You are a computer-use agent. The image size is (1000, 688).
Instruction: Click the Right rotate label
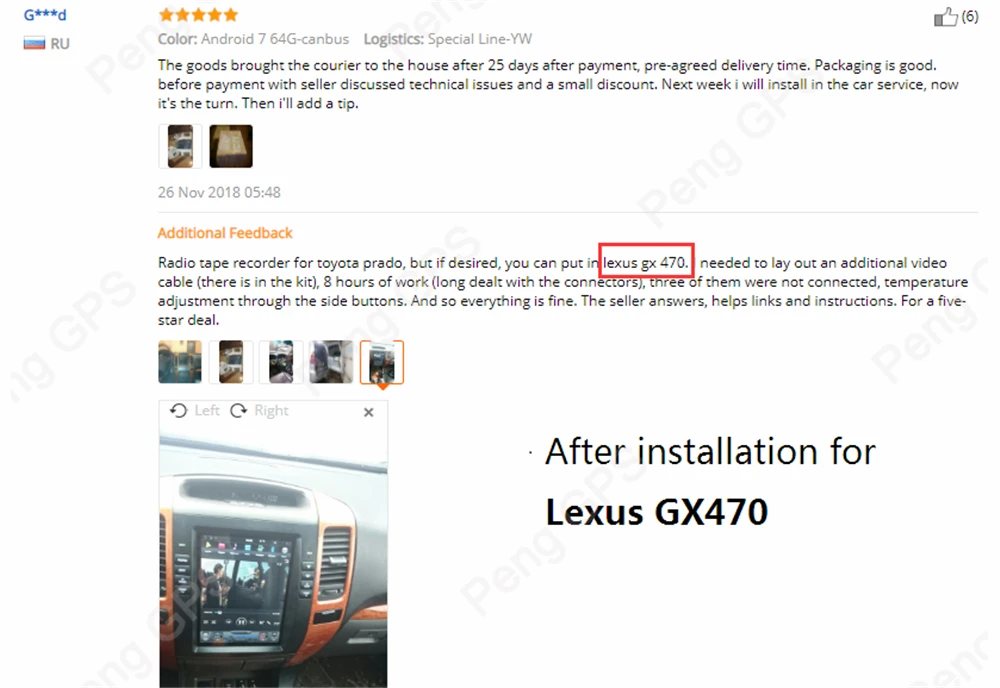coord(271,411)
